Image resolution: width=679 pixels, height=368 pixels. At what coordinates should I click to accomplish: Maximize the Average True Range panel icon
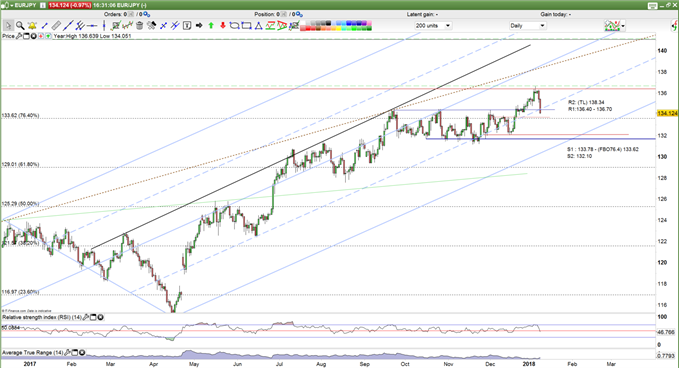point(74,353)
